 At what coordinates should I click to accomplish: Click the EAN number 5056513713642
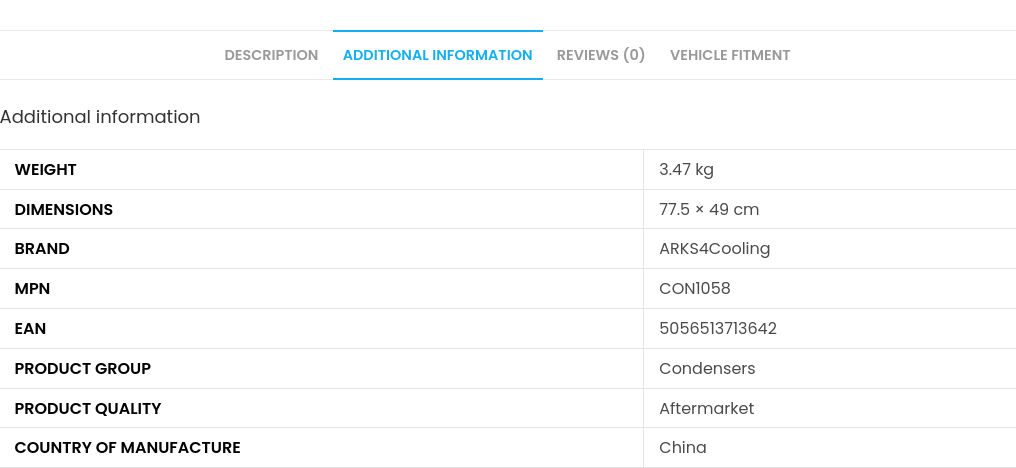click(x=718, y=329)
